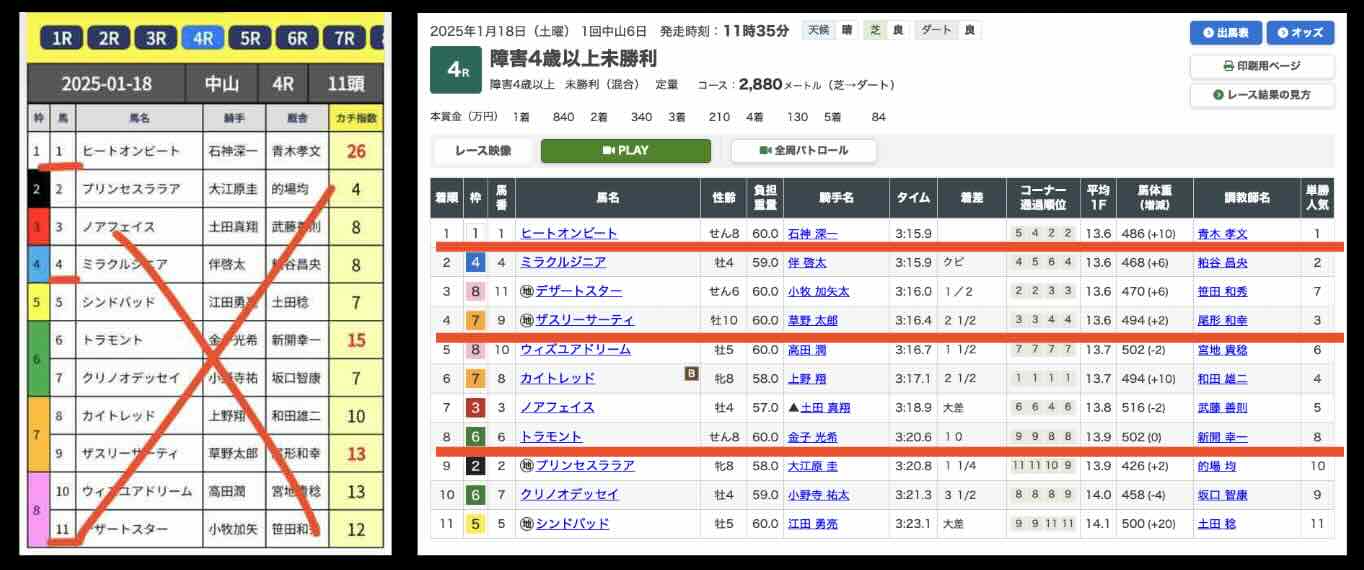Open the 出馬表 button
The height and width of the screenshot is (570, 1364).
pyautogui.click(x=1225, y=33)
